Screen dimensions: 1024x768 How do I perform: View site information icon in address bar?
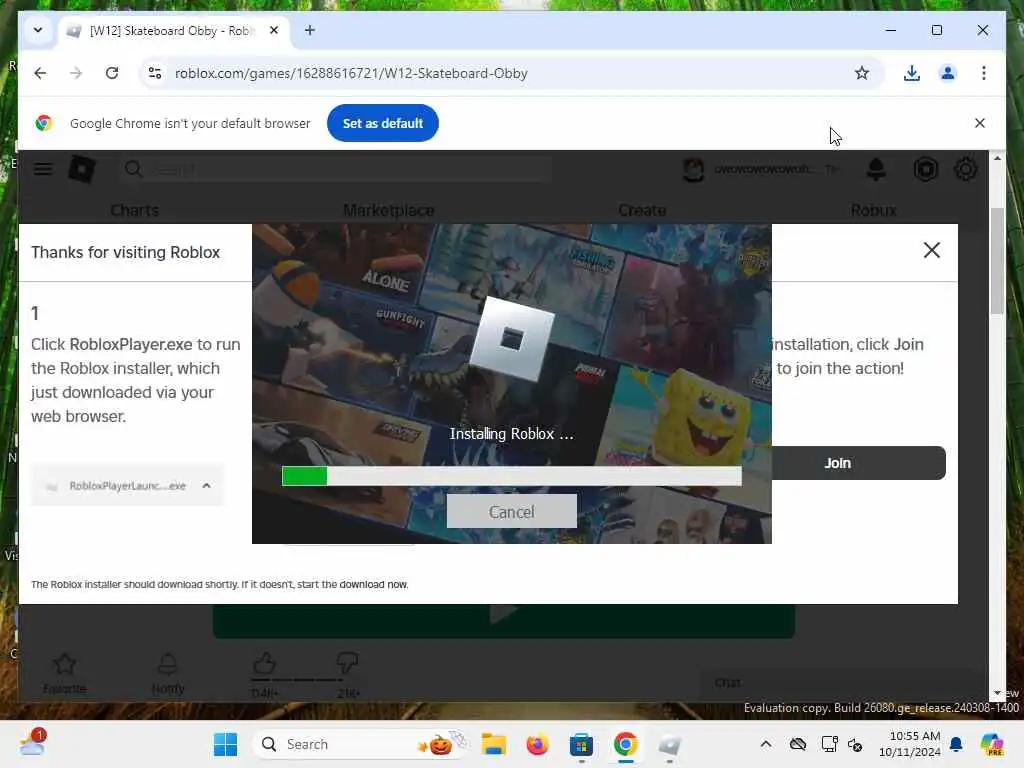click(x=155, y=73)
